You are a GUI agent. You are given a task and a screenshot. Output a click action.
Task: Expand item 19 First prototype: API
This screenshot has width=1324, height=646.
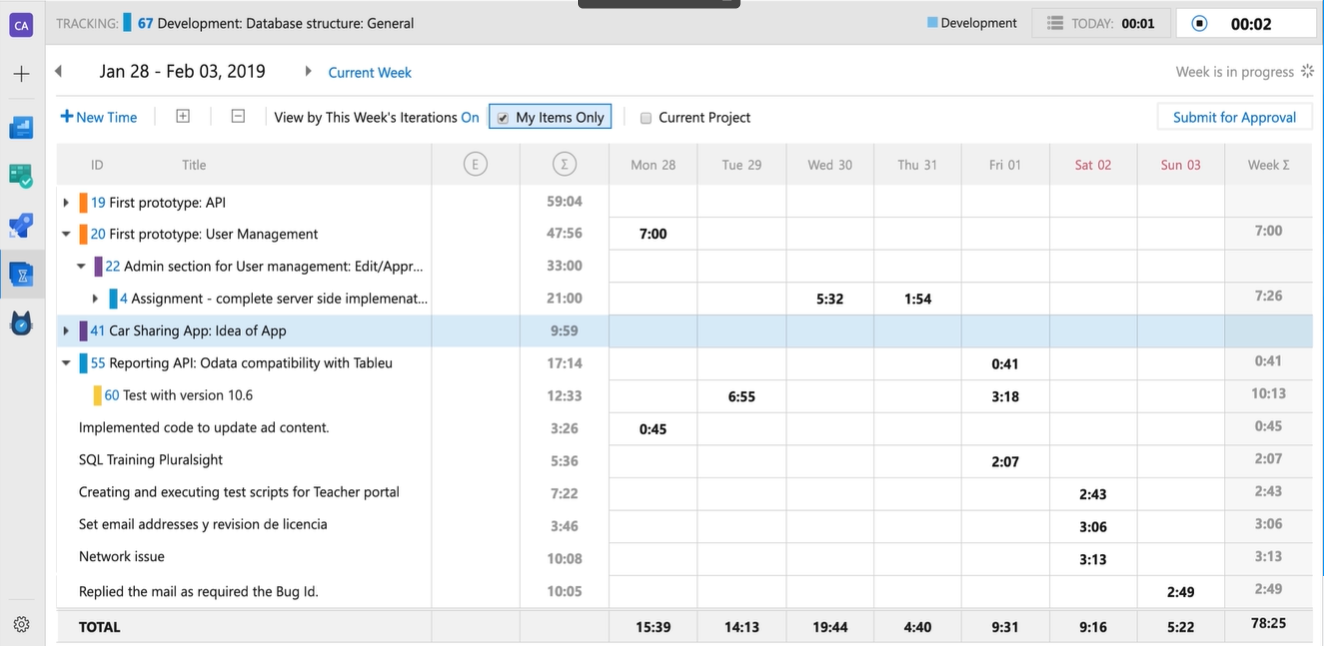pyautogui.click(x=66, y=202)
